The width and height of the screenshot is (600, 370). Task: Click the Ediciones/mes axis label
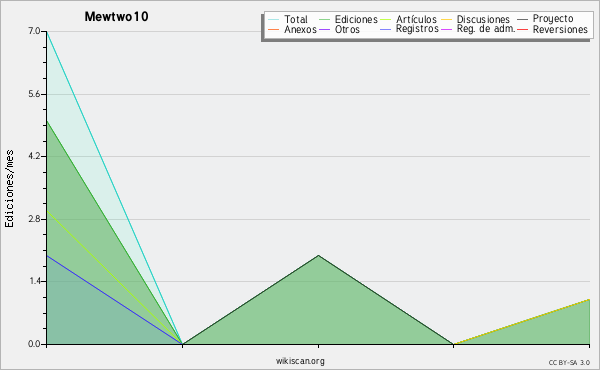pyautogui.click(x=9, y=189)
